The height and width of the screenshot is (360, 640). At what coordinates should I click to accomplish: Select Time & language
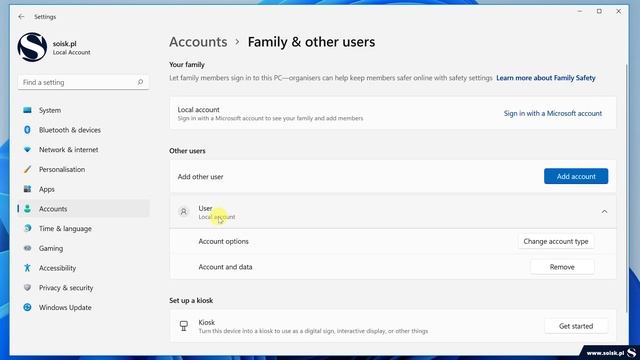coord(83,228)
